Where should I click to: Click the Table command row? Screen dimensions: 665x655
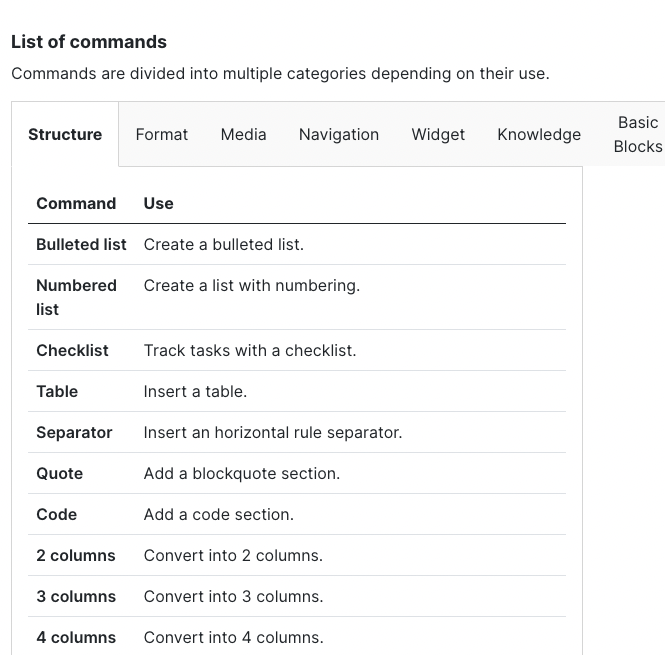pyautogui.click(x=57, y=391)
